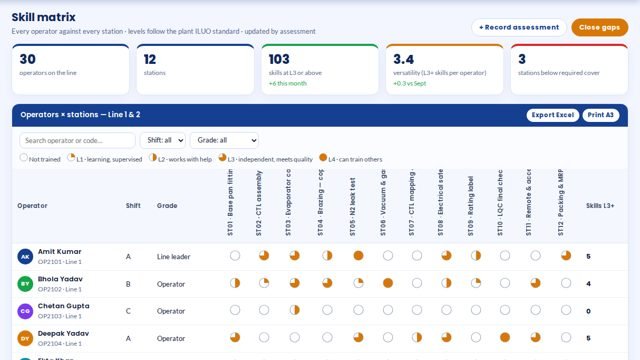The height and width of the screenshot is (360, 640).
Task: Select Amit Kumar's ST09 Rating label skill
Action: (x=476, y=256)
